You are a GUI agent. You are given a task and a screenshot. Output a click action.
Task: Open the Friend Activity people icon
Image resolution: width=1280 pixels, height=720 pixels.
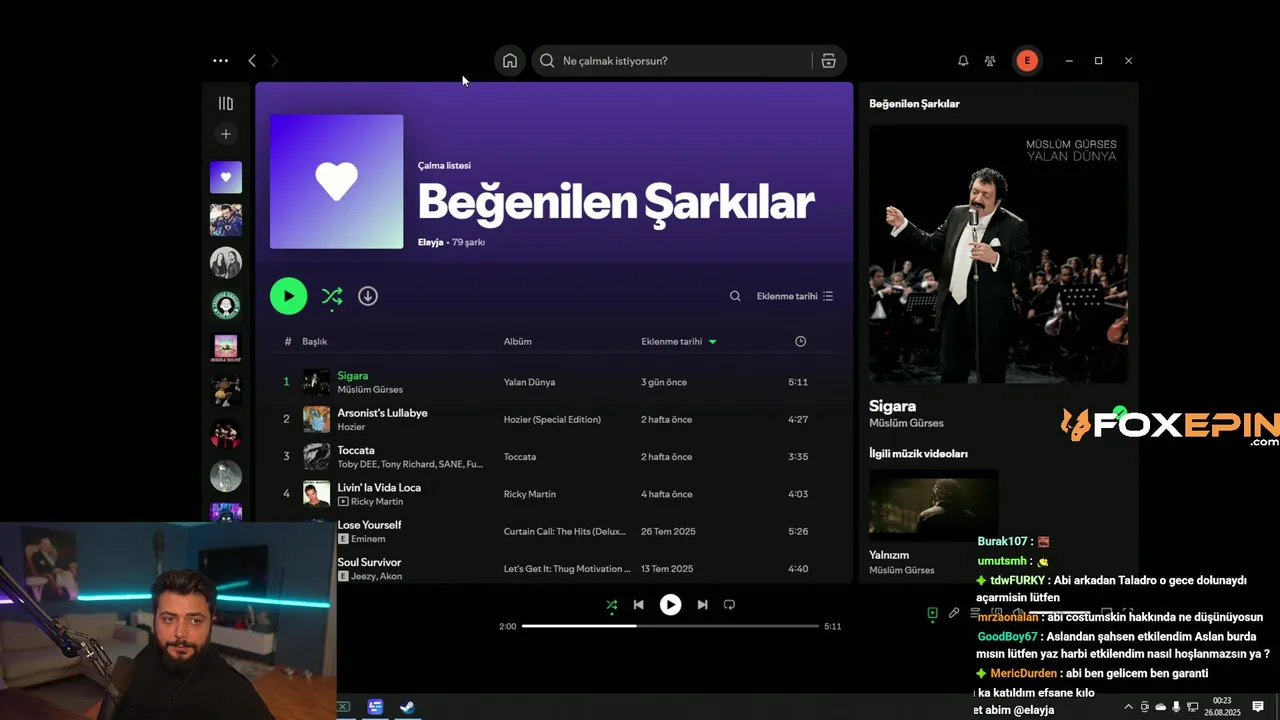(x=990, y=61)
